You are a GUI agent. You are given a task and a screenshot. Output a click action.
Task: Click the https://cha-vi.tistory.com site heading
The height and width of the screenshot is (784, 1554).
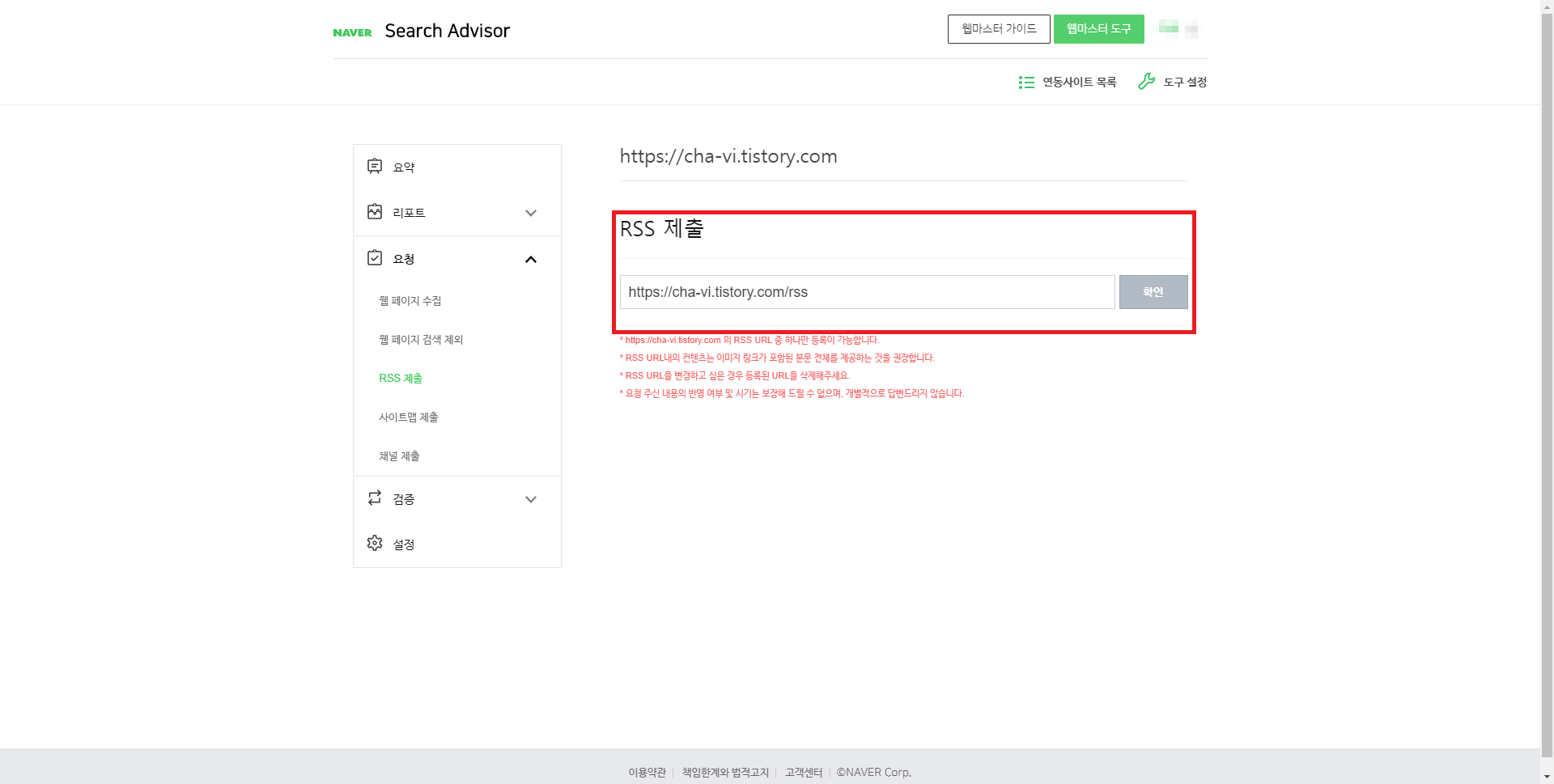tap(728, 156)
